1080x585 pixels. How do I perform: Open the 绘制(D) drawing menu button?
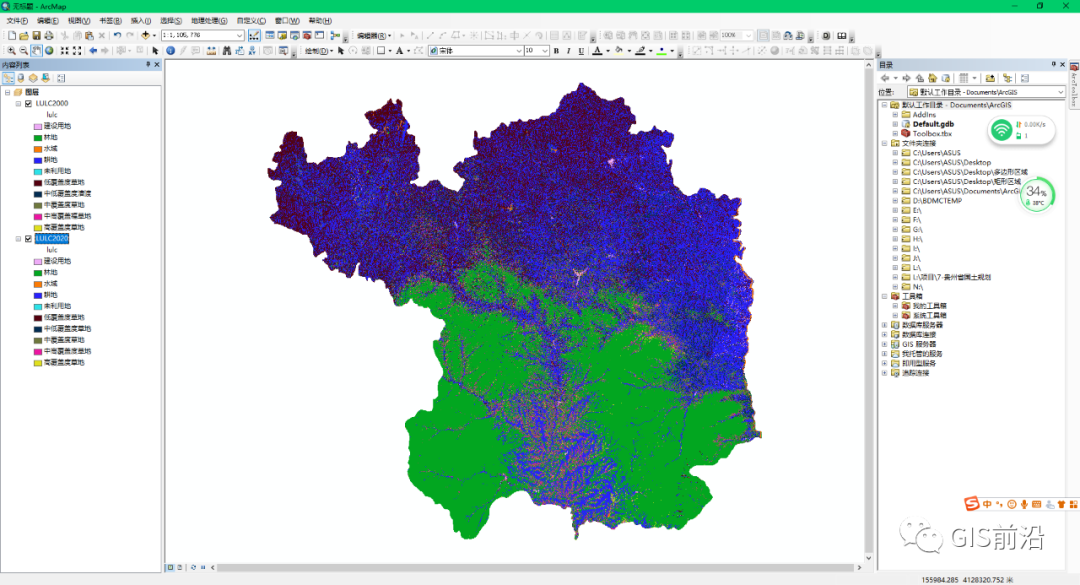319,50
